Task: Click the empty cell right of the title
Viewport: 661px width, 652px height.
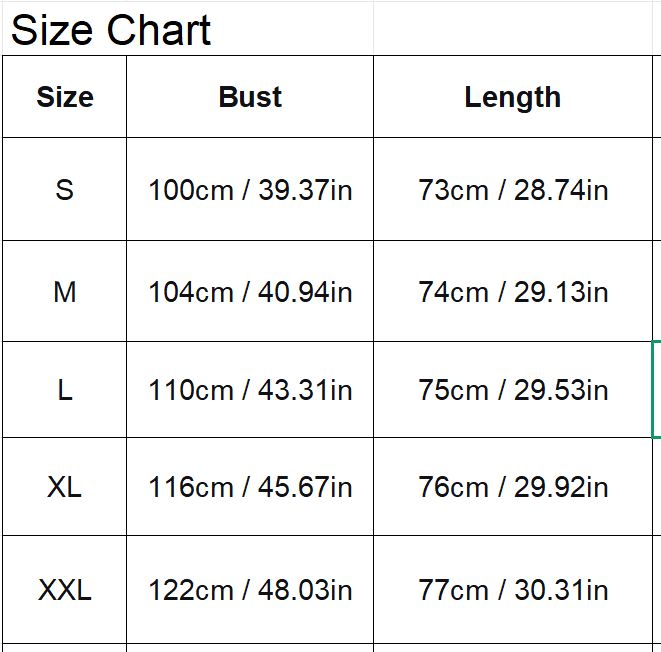Action: (512, 30)
